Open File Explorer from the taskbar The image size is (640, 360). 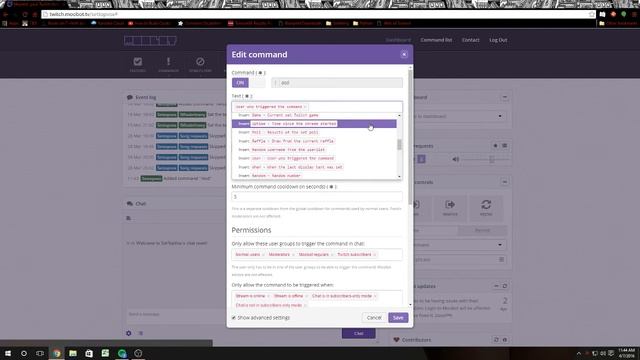[x=73, y=353]
